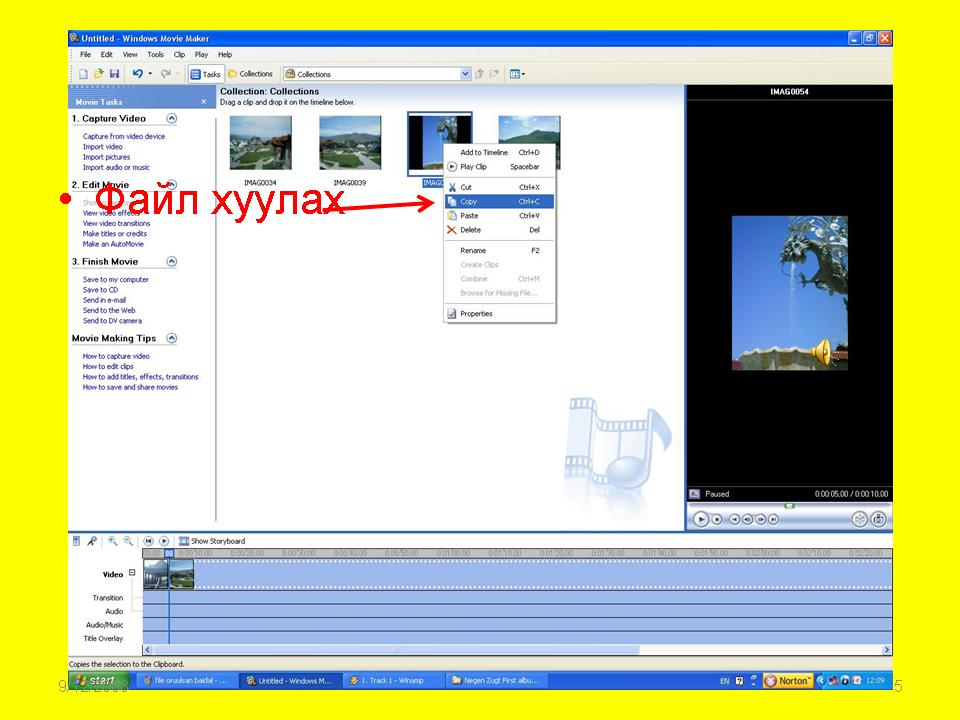
Task: Click the Zoom Timeline In magnifier
Action: pos(113,541)
